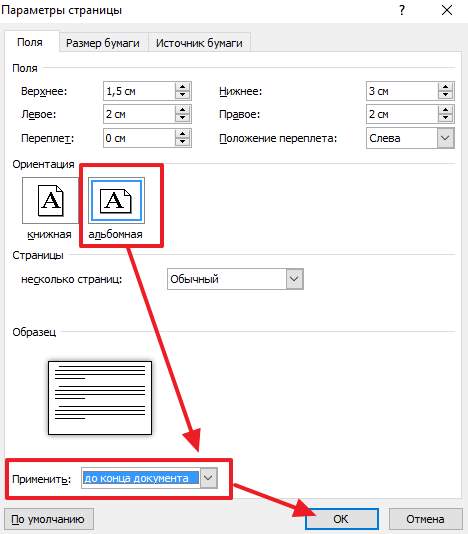
Task: Decrease the Правое margin with down arrow
Action: pos(446,118)
